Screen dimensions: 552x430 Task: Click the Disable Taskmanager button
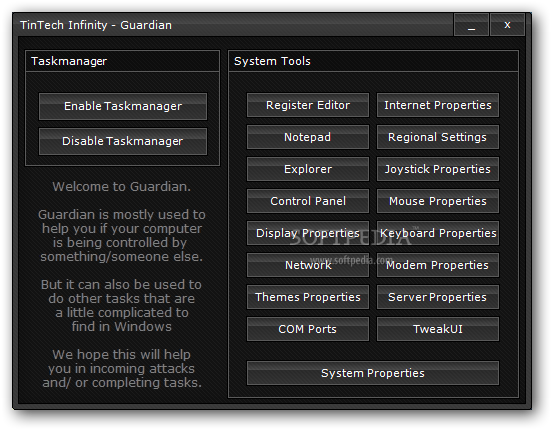123,141
